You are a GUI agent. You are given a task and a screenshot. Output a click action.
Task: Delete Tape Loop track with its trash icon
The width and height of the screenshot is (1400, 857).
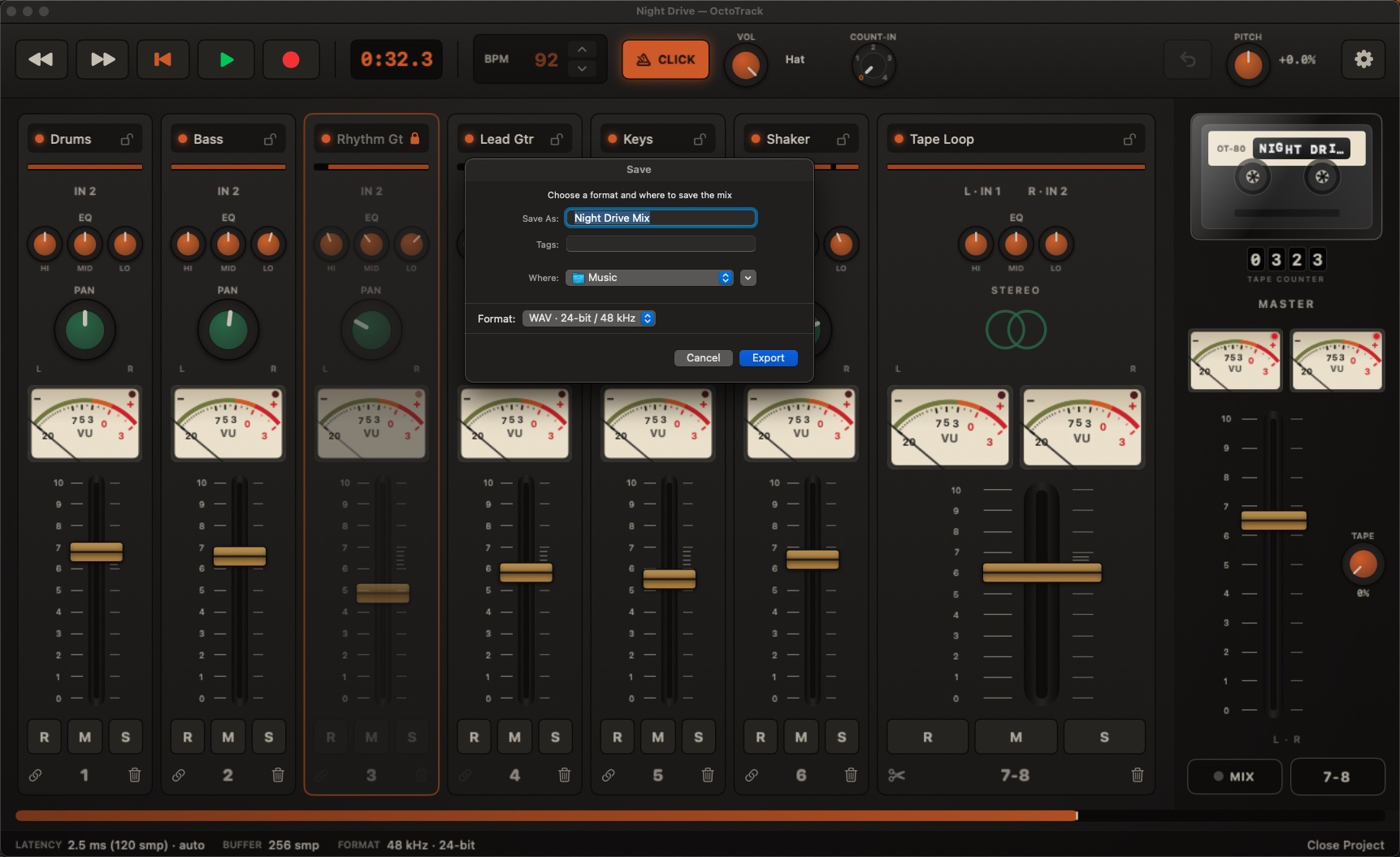pos(1138,775)
